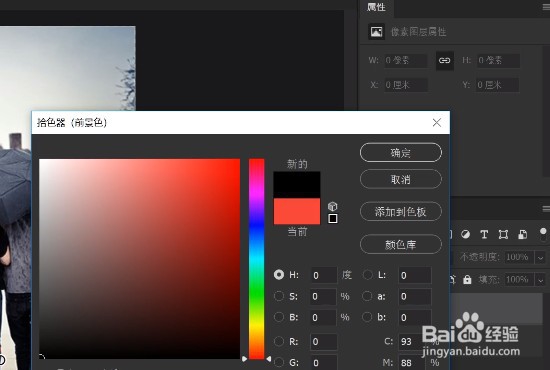550x370 pixels.
Task: Filter layers by smart object icon
Action: [522, 234]
